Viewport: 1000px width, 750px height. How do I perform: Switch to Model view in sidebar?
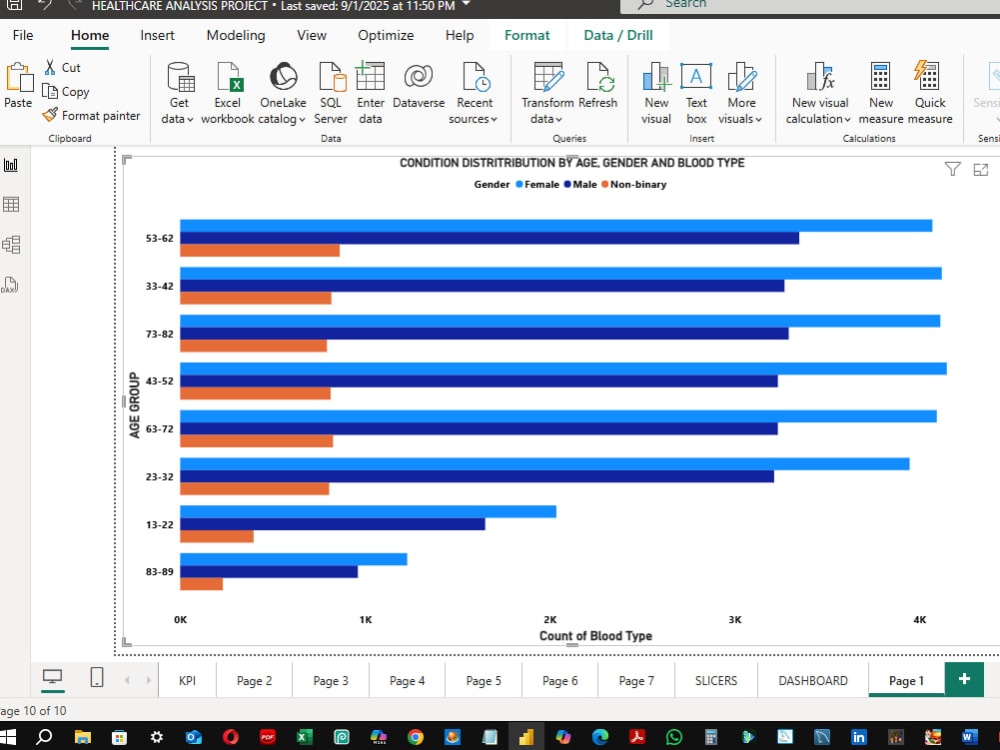(x=11, y=244)
